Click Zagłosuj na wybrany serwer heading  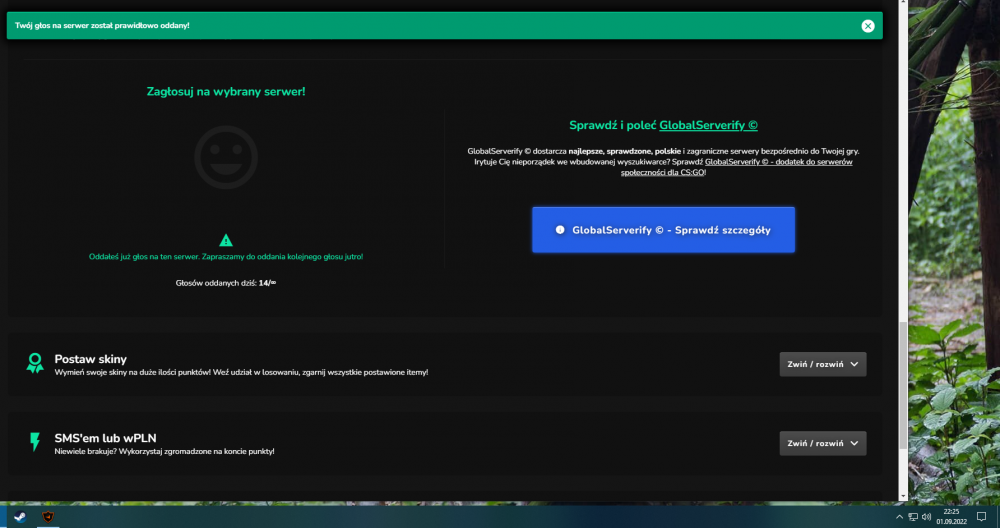point(226,91)
